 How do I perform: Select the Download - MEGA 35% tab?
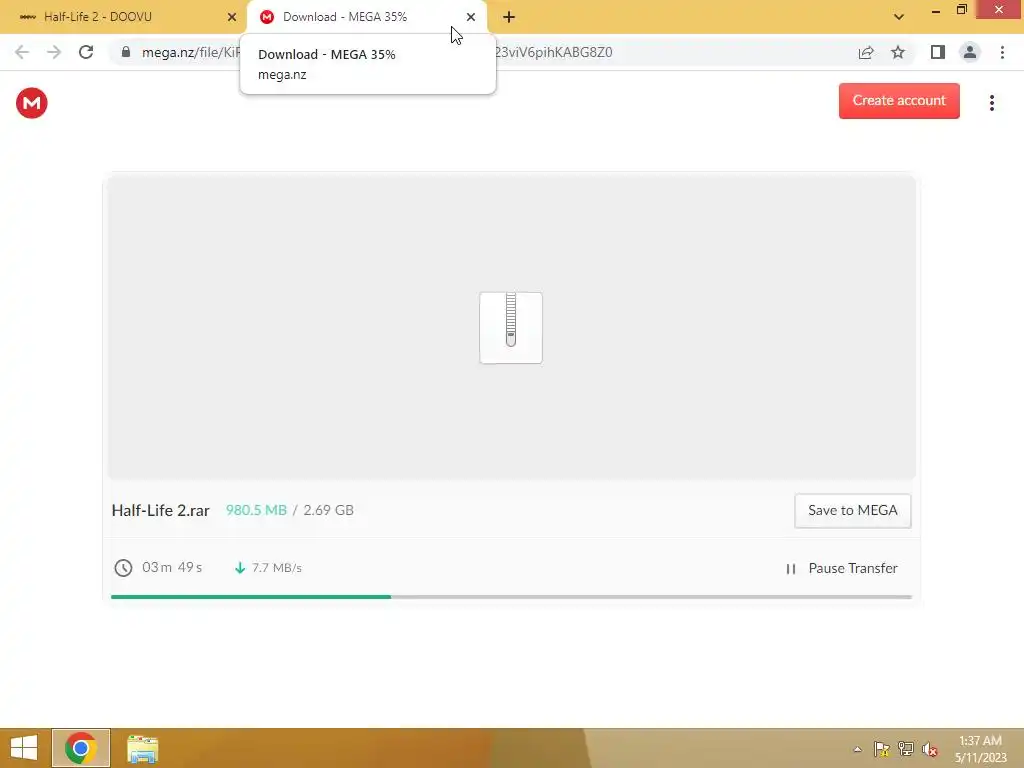pos(367,17)
